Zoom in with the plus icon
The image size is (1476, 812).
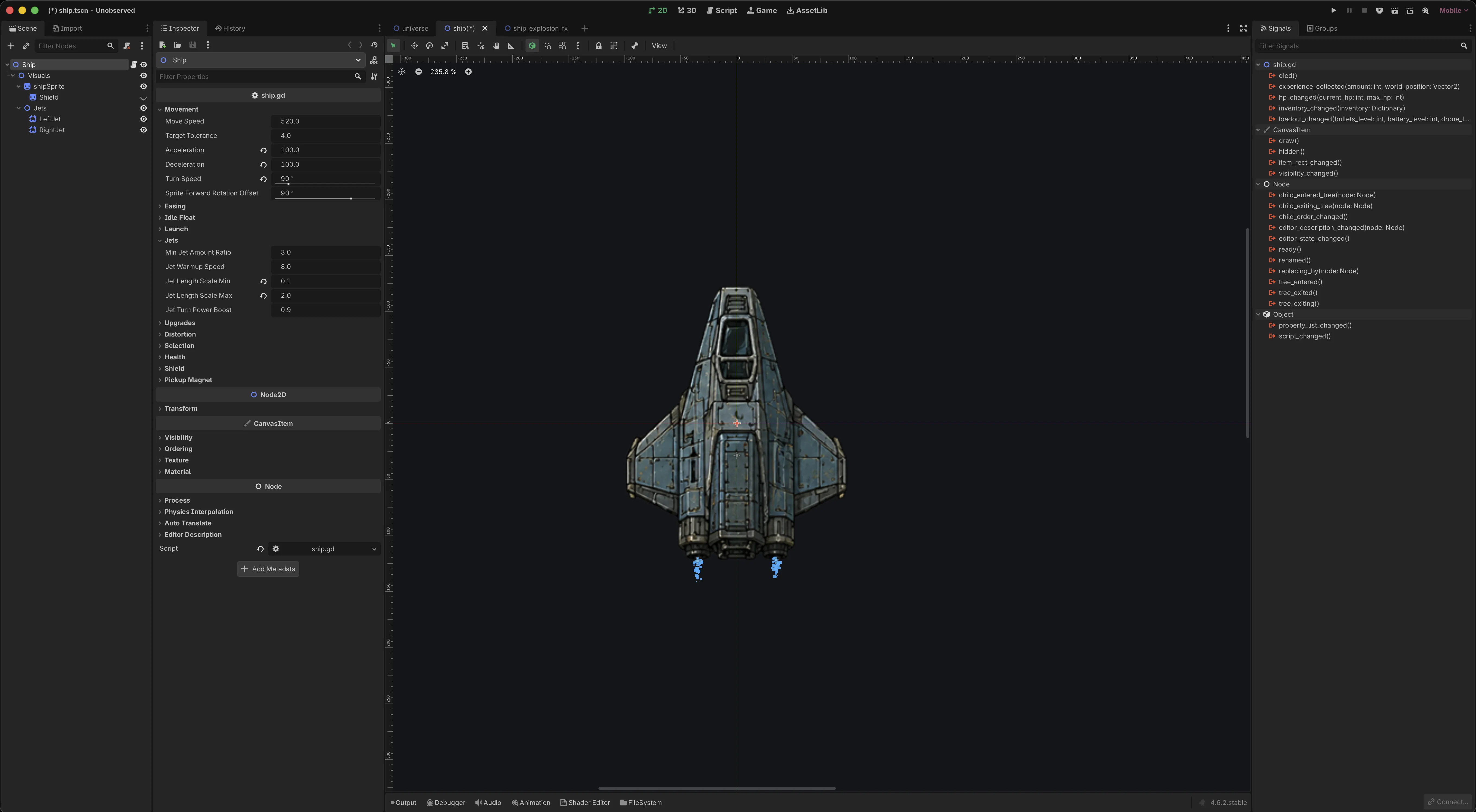[x=468, y=72]
